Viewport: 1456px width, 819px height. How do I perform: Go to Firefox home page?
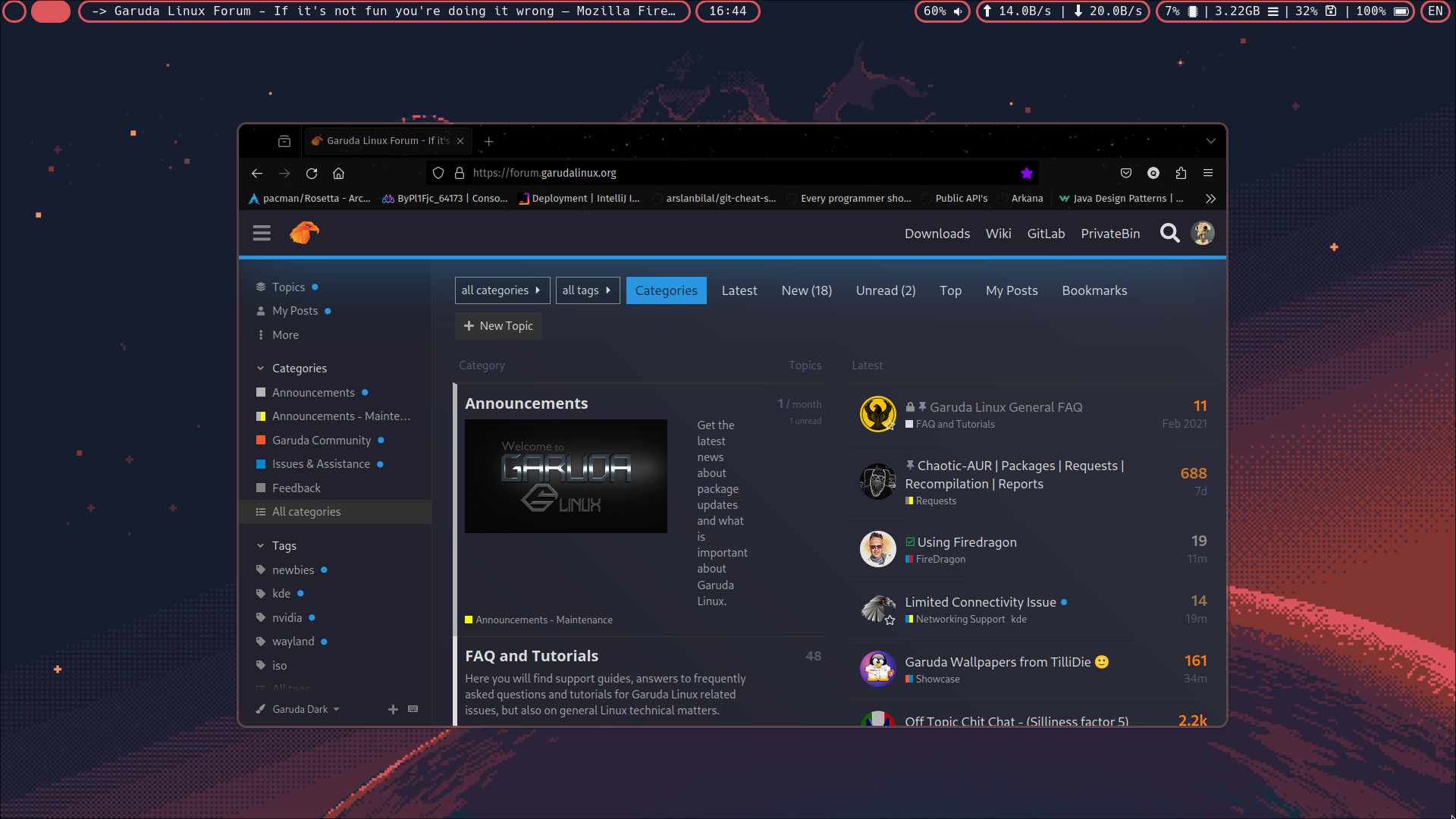(339, 174)
